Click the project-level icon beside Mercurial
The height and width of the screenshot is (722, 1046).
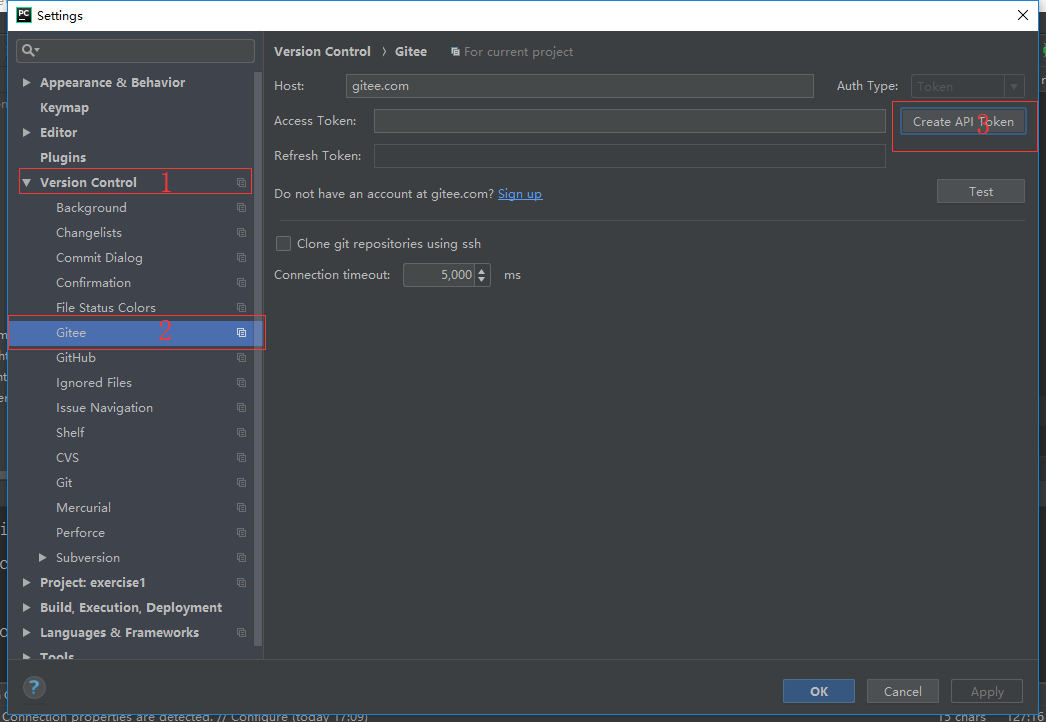pos(241,508)
